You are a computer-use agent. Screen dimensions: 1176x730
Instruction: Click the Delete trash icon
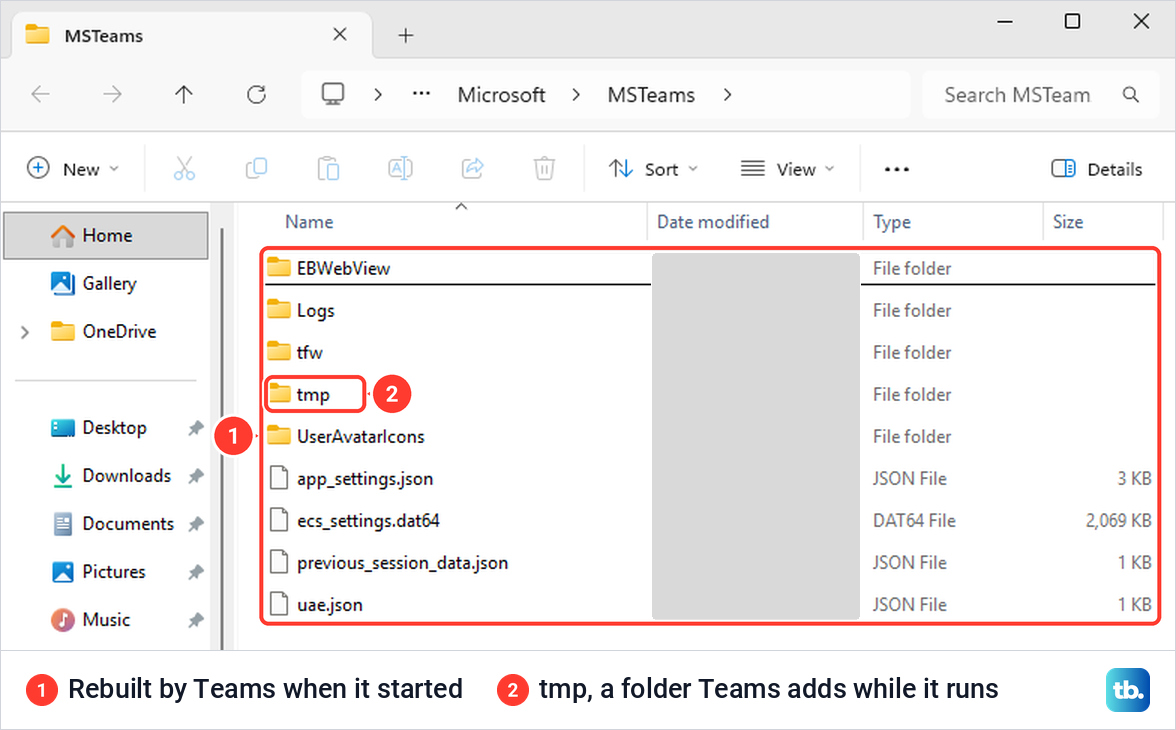coord(544,169)
